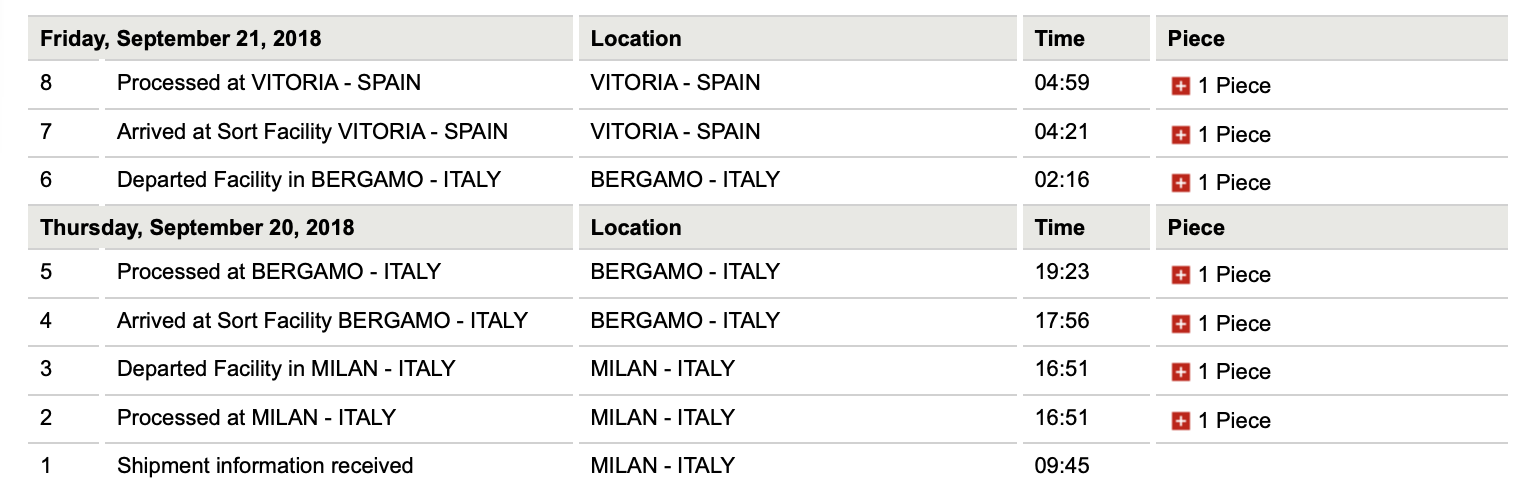Expand piece details for Processed at MILAN row
This screenshot has height=486, width=1524.
1180,421
